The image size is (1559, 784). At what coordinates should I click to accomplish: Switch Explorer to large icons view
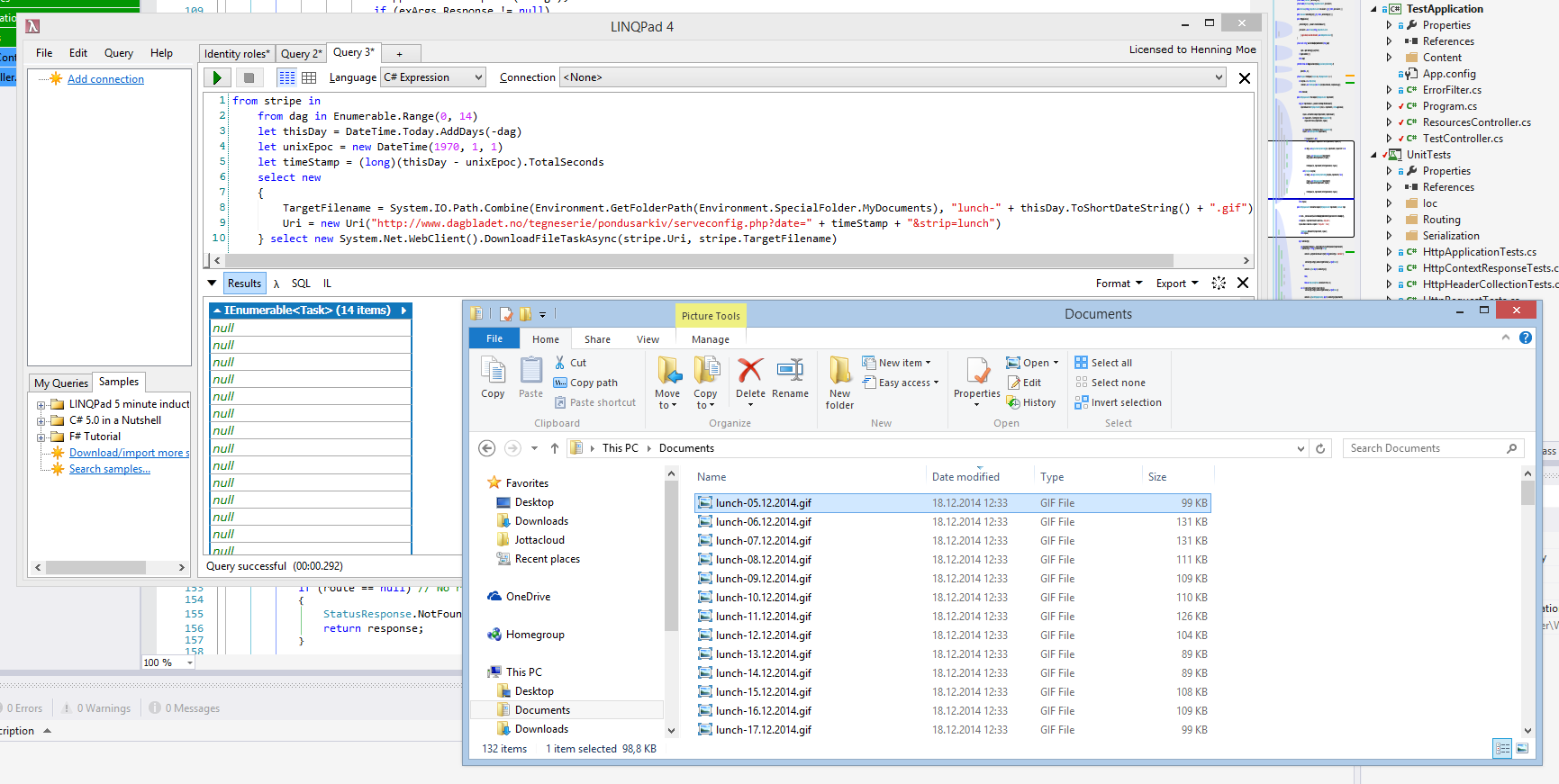1522,748
